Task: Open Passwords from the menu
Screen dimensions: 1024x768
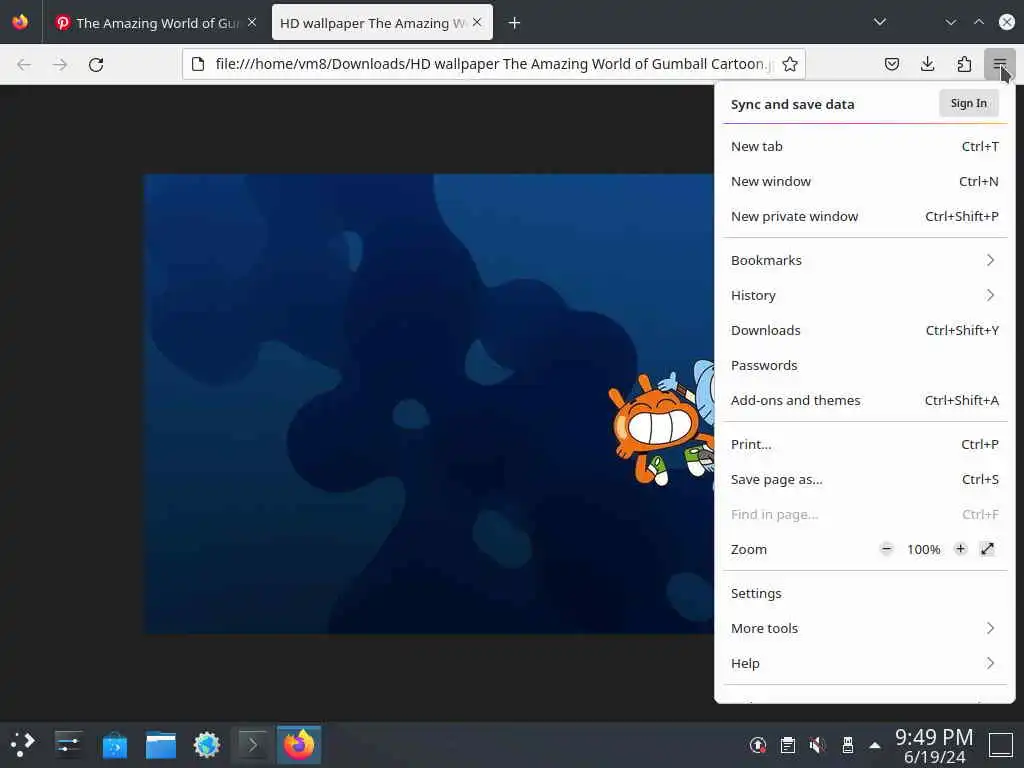Action: [865, 365]
